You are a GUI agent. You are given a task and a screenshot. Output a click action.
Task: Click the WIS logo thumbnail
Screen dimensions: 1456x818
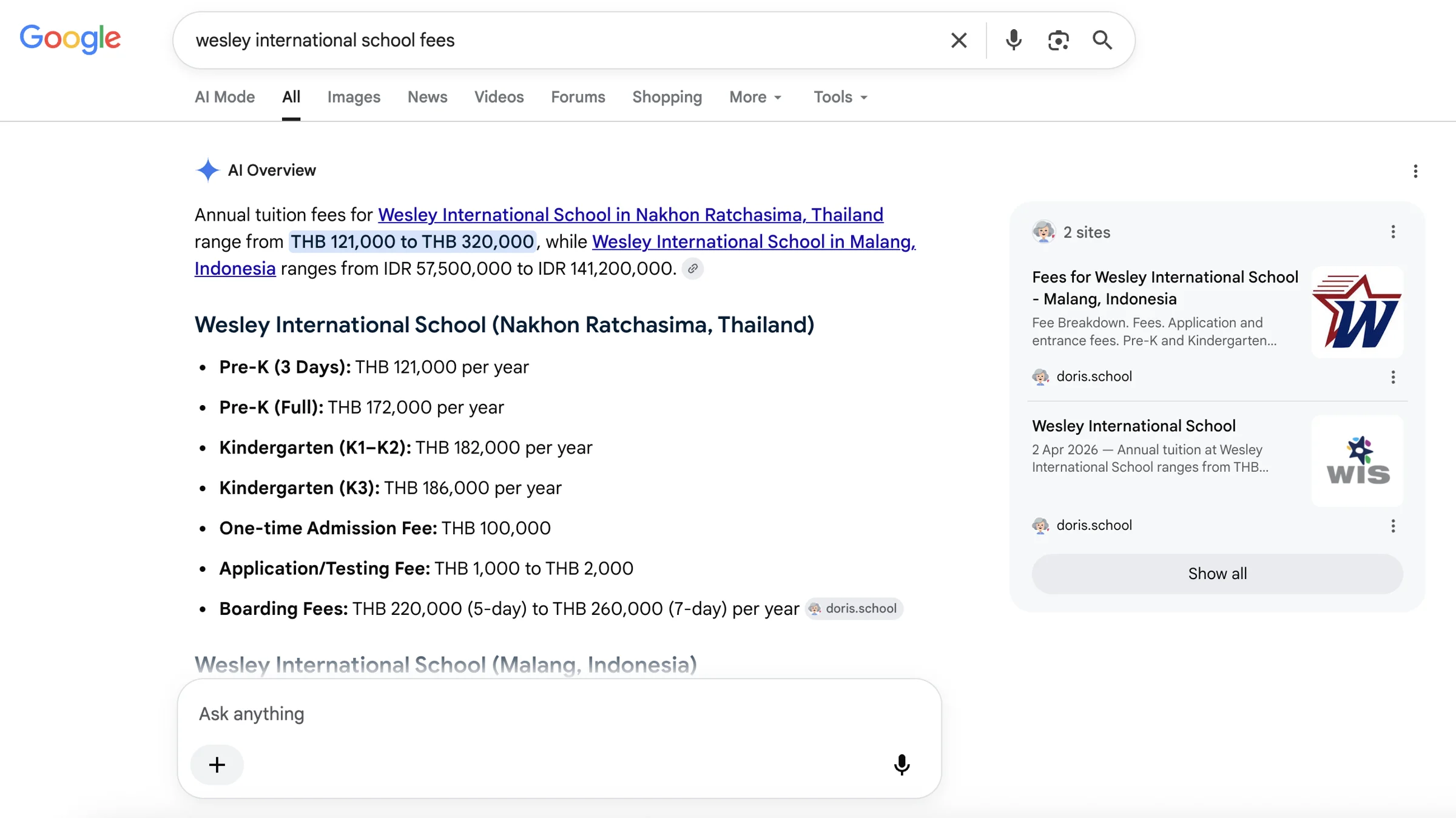point(1357,461)
